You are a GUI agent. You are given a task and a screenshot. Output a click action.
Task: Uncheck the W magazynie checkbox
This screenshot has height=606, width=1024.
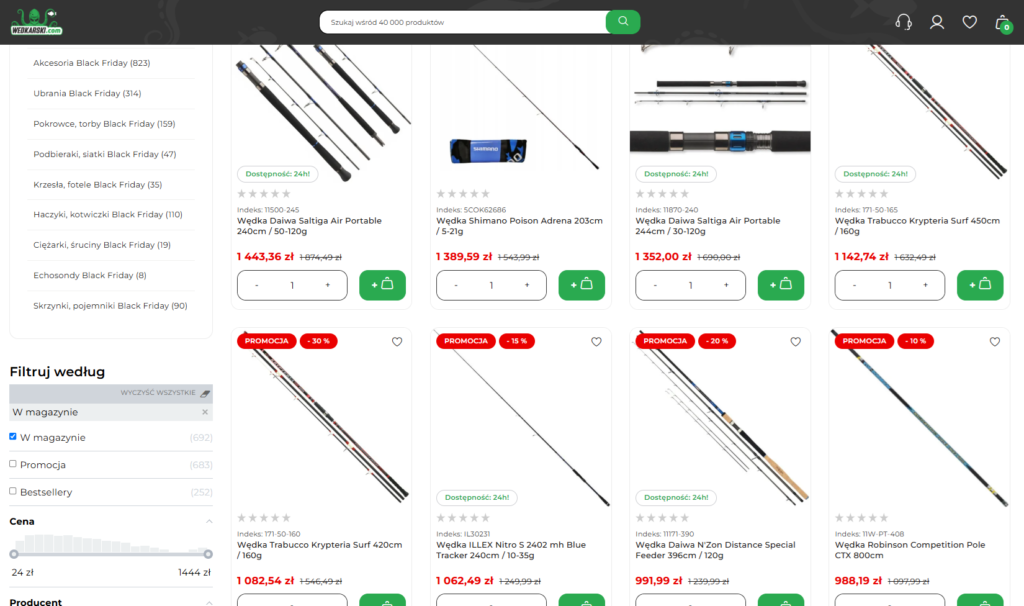click(12, 436)
